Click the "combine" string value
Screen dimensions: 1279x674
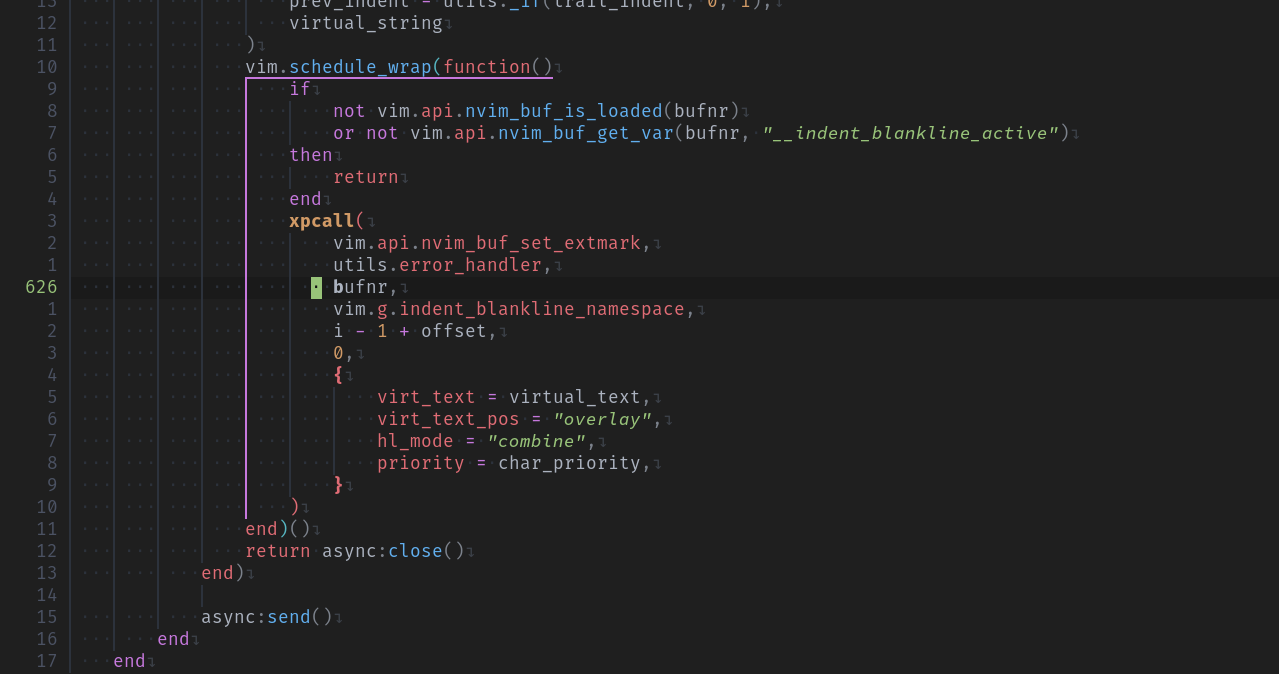[535, 440]
